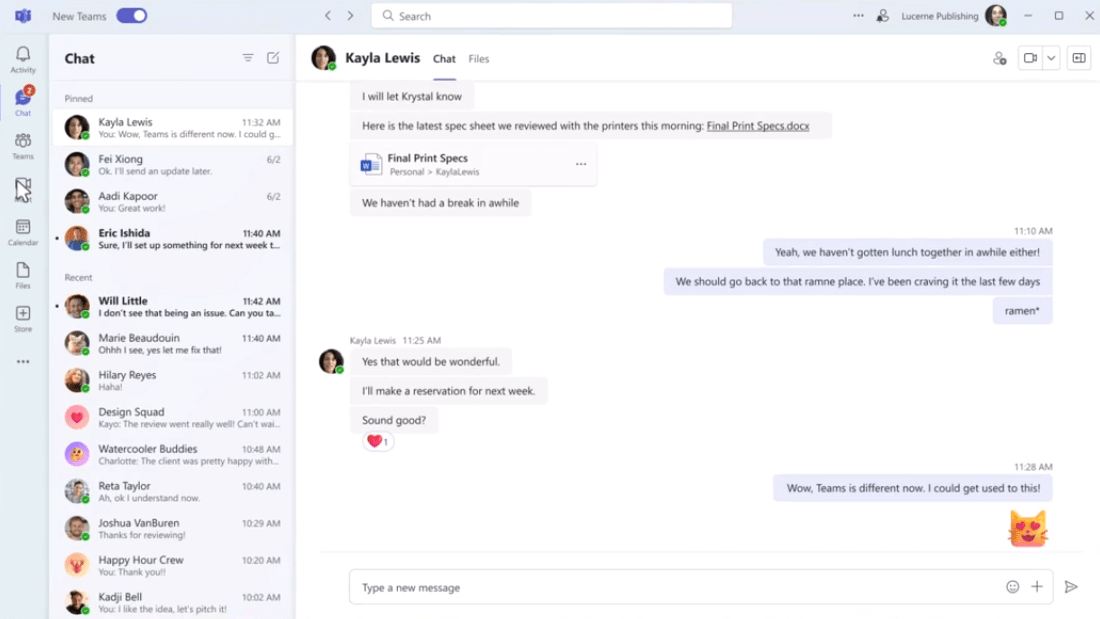1100x619 pixels.
Task: Open Files in the app rail
Action: (x=23, y=275)
